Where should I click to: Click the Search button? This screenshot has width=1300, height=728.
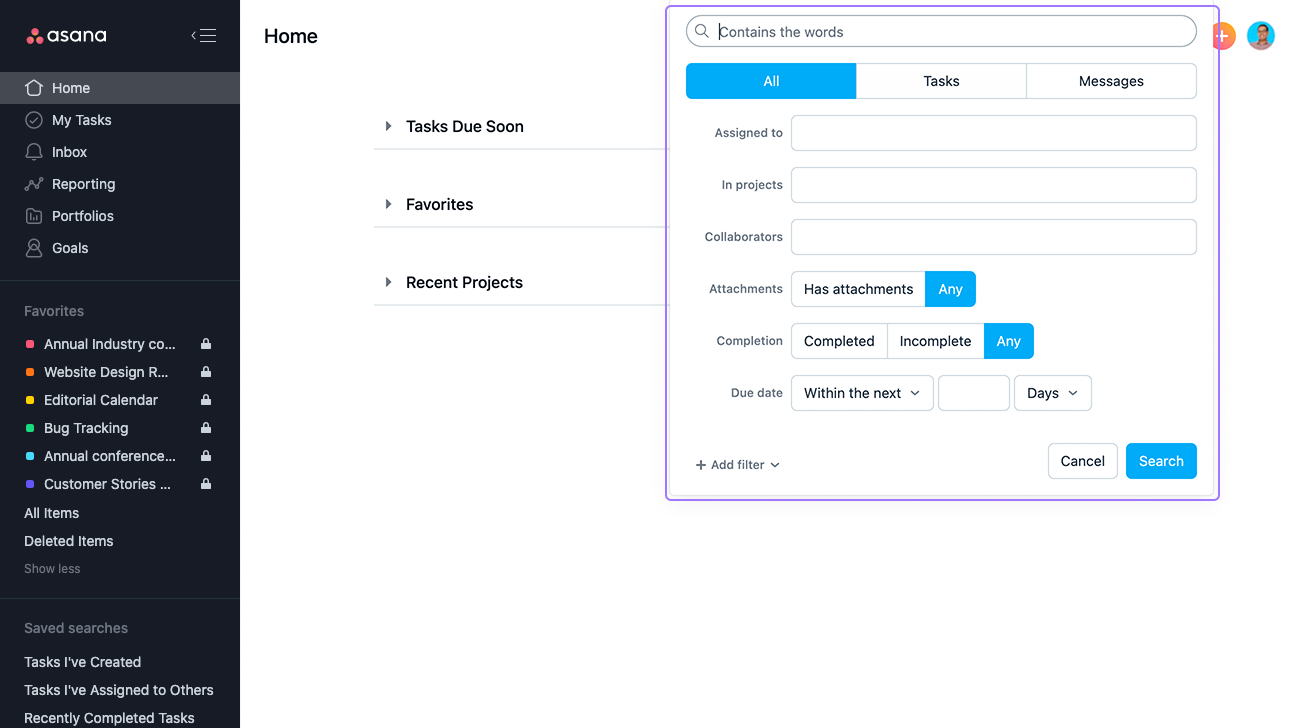(1161, 461)
